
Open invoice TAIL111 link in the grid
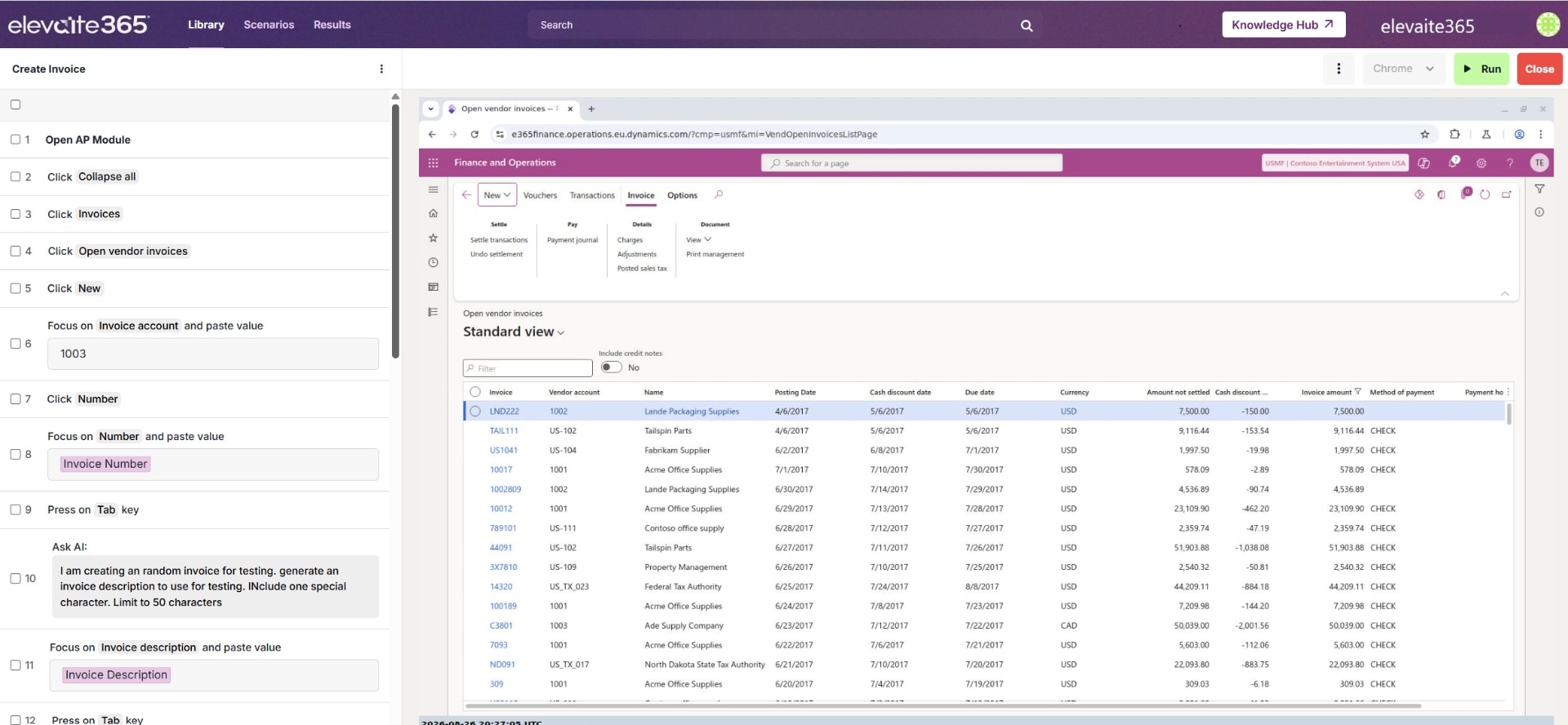tap(504, 431)
